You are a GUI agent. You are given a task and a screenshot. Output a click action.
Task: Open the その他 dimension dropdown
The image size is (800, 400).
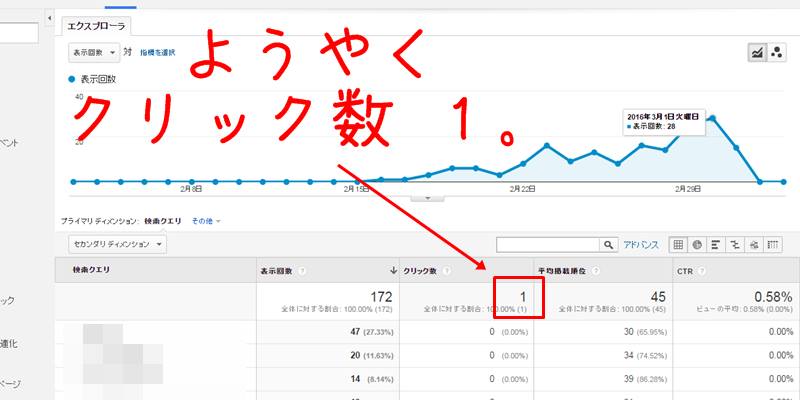[206, 220]
